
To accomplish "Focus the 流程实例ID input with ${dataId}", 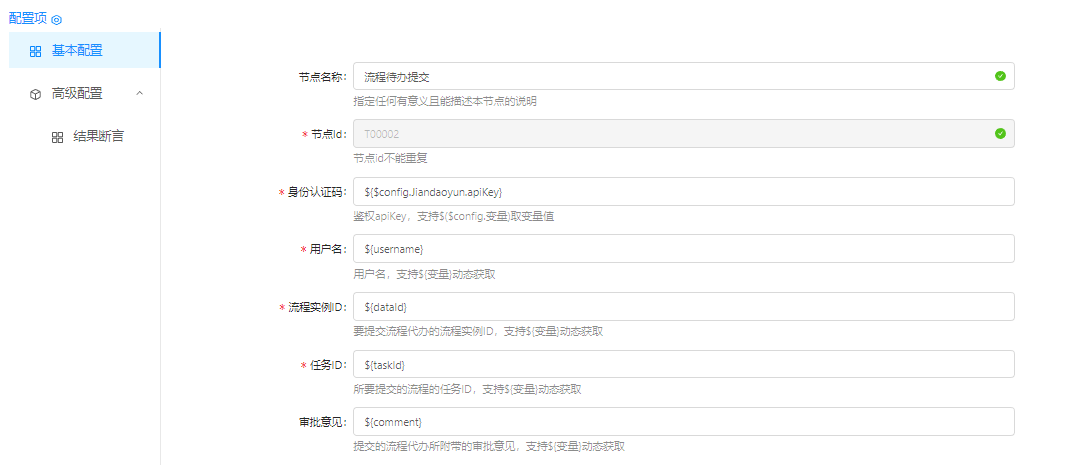I will tap(683, 307).
